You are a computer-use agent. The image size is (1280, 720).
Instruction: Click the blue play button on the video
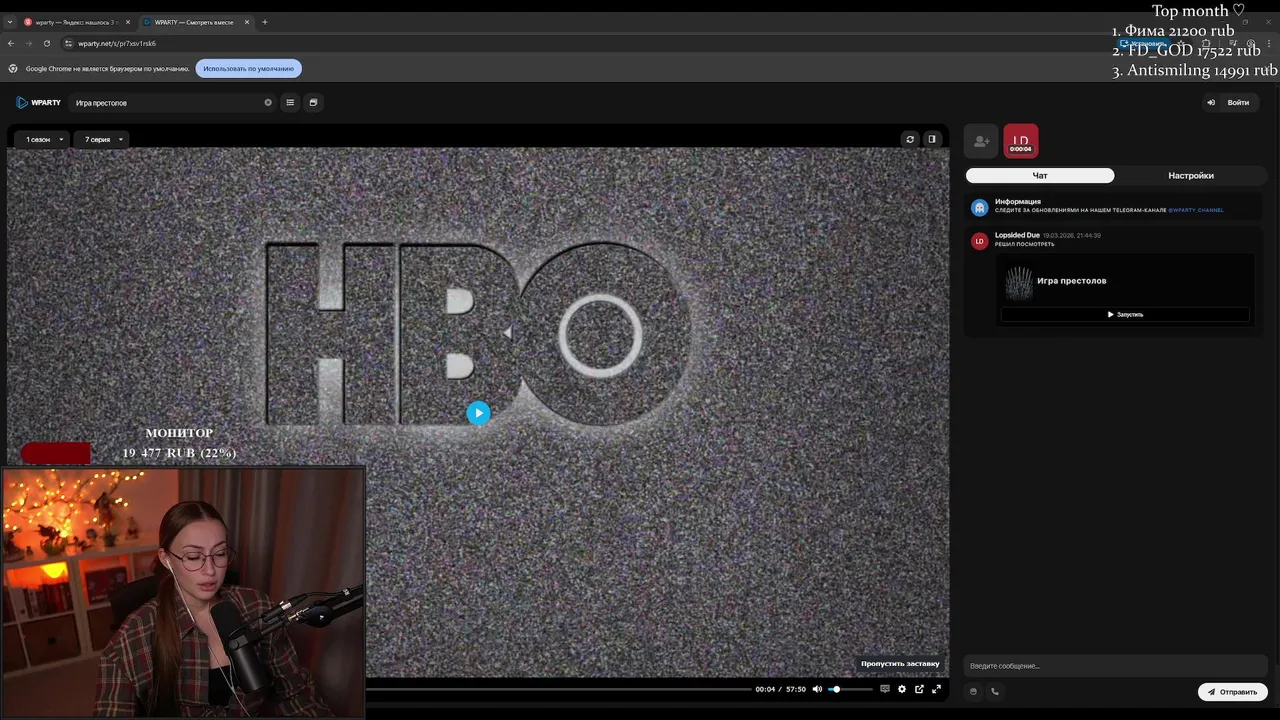tap(478, 413)
